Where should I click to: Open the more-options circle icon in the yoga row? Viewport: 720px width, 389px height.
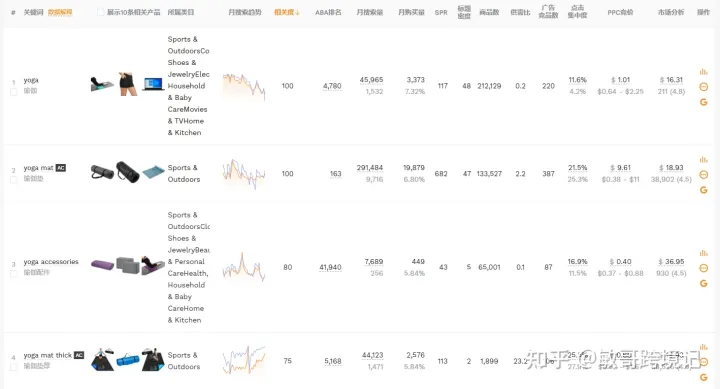point(703,87)
